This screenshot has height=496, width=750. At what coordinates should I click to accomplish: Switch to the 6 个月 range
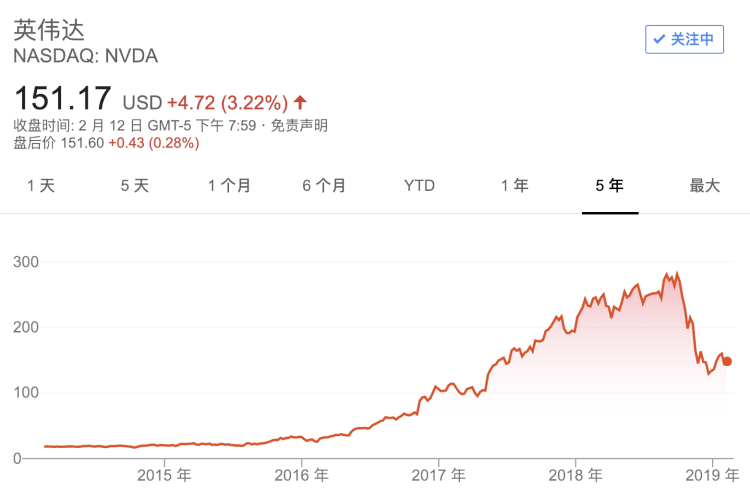coord(324,186)
